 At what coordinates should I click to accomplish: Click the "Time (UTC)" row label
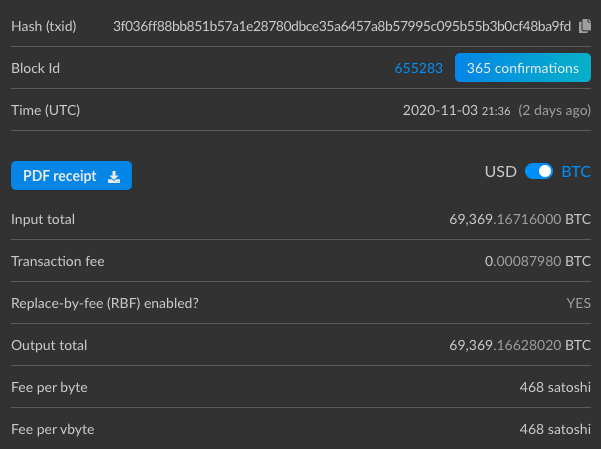45,110
